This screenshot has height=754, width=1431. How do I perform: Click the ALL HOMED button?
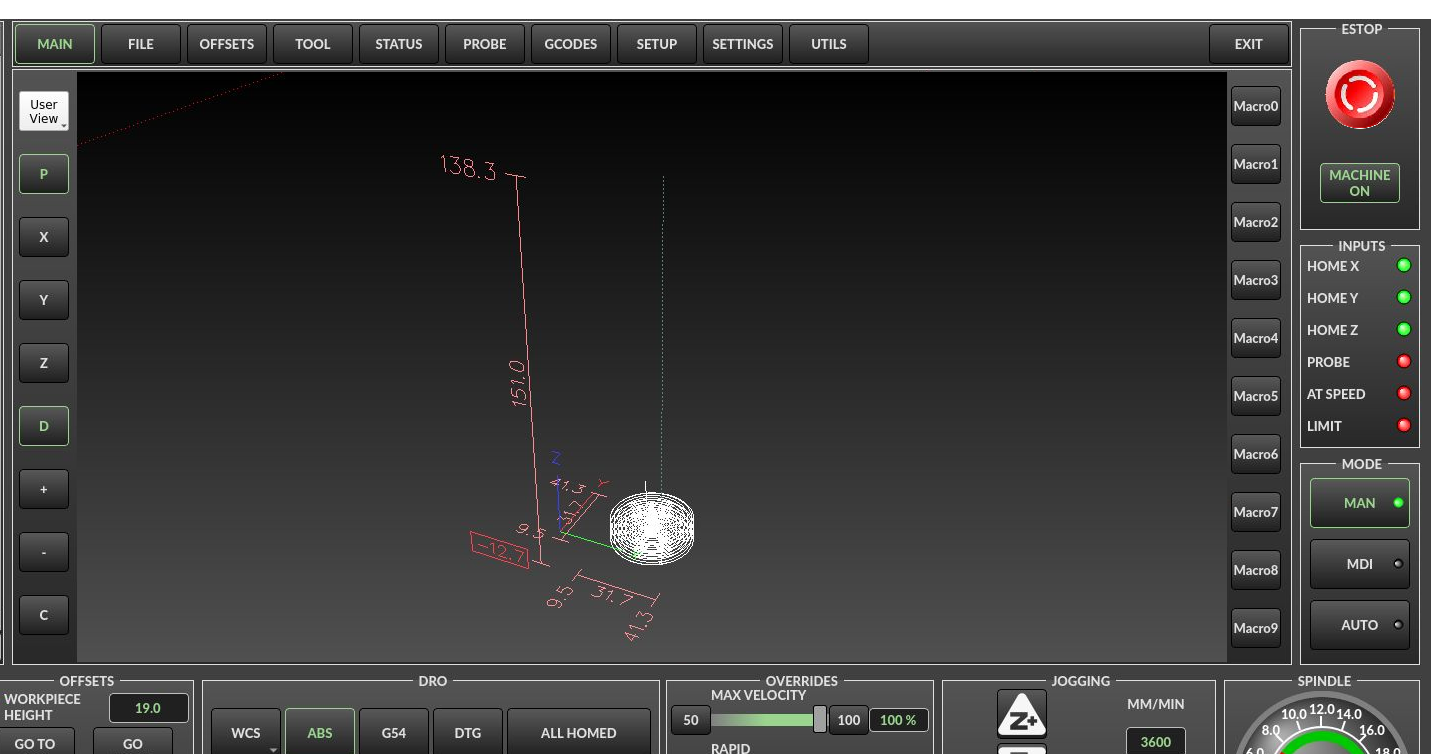(x=579, y=732)
